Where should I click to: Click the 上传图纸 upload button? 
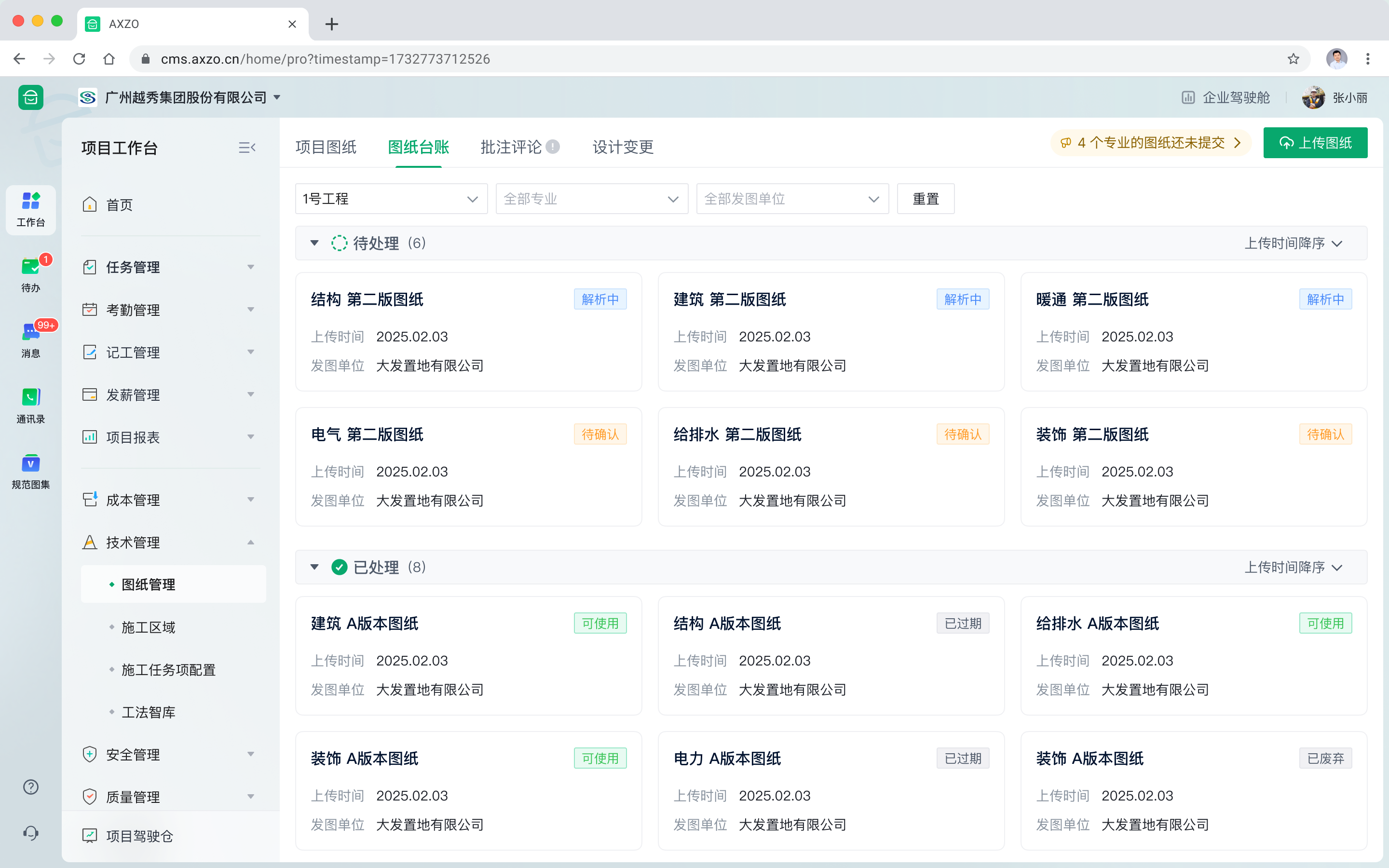coord(1316,142)
